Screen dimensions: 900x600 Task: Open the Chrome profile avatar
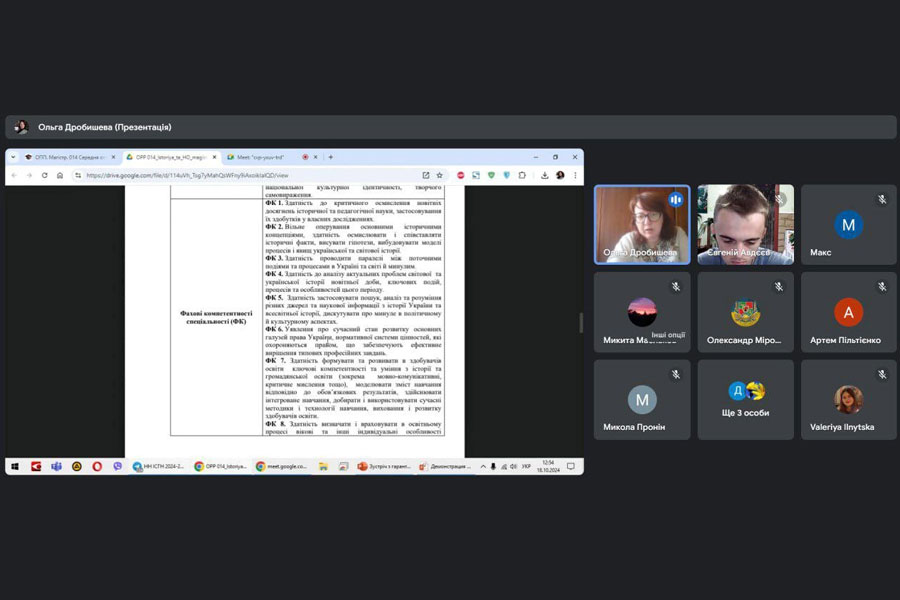tap(560, 175)
